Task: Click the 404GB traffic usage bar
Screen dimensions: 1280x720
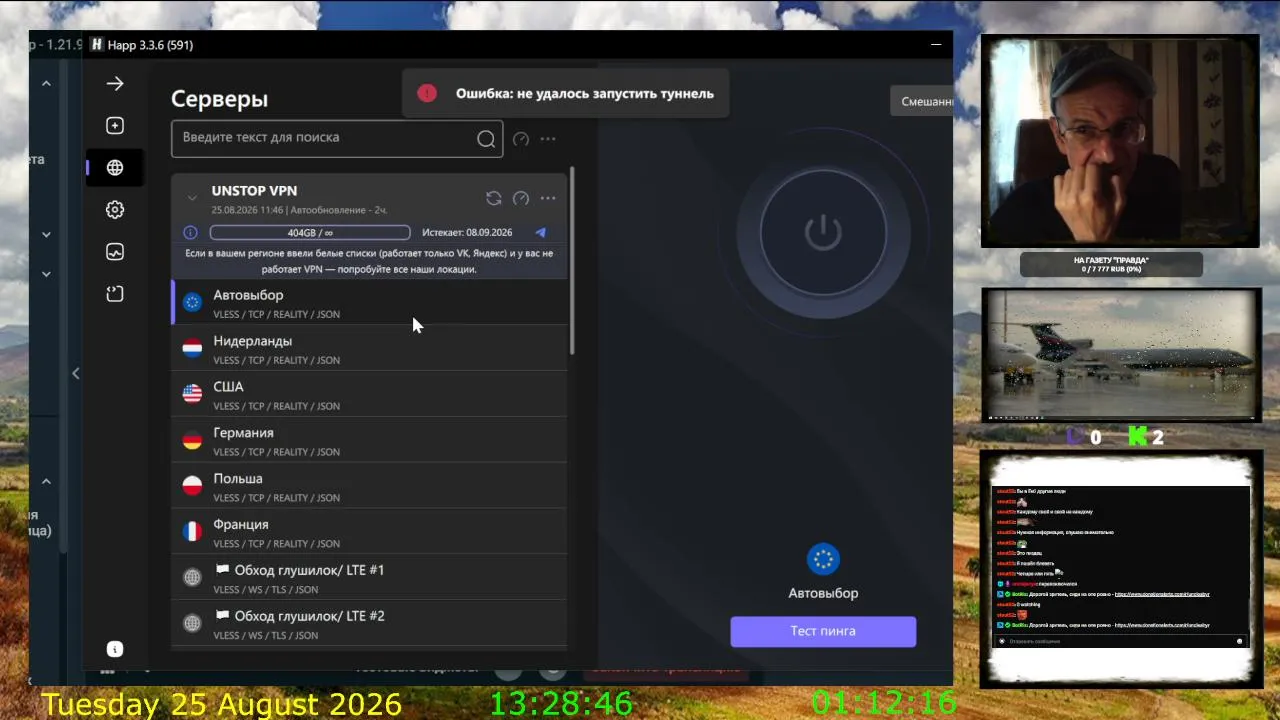Action: coord(310,233)
